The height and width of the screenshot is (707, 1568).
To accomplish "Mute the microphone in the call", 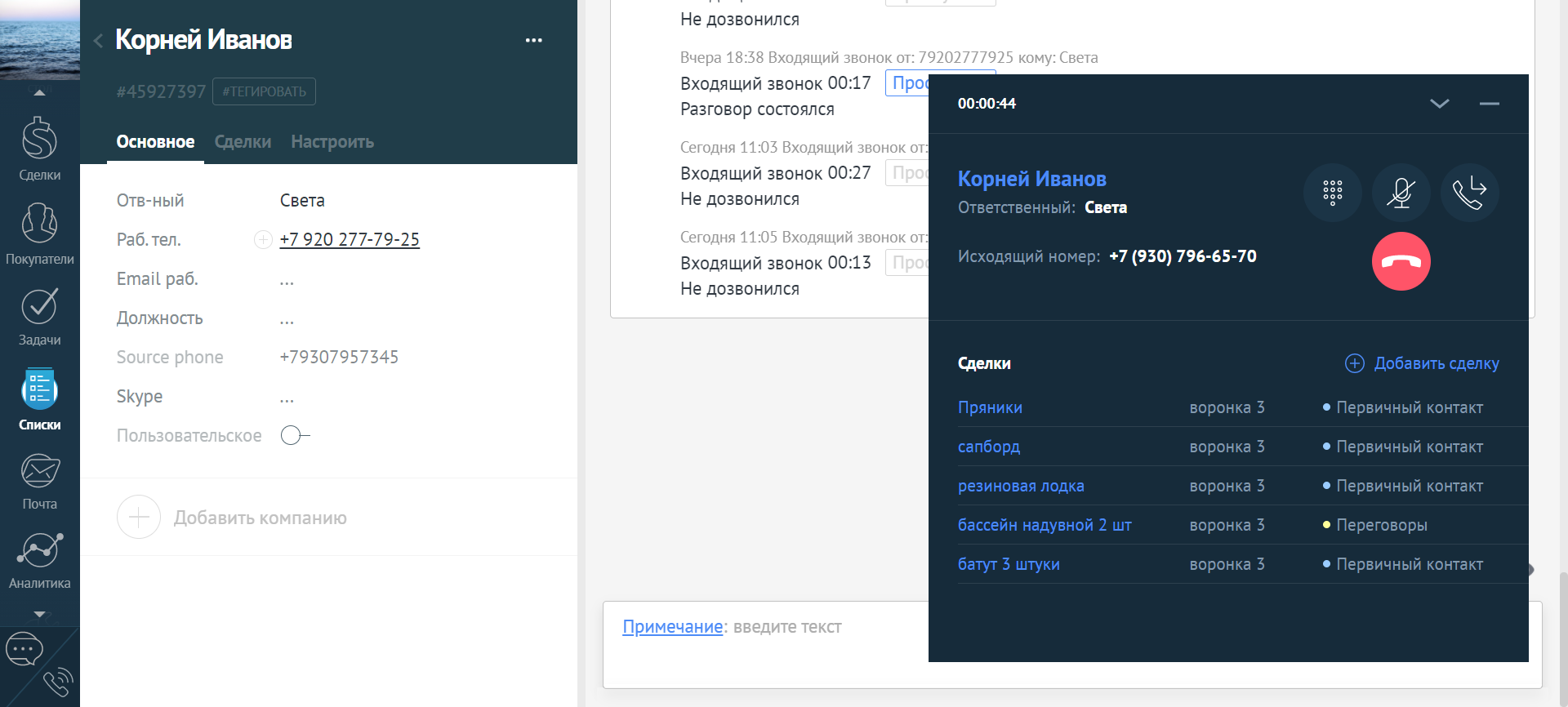I will [1401, 193].
